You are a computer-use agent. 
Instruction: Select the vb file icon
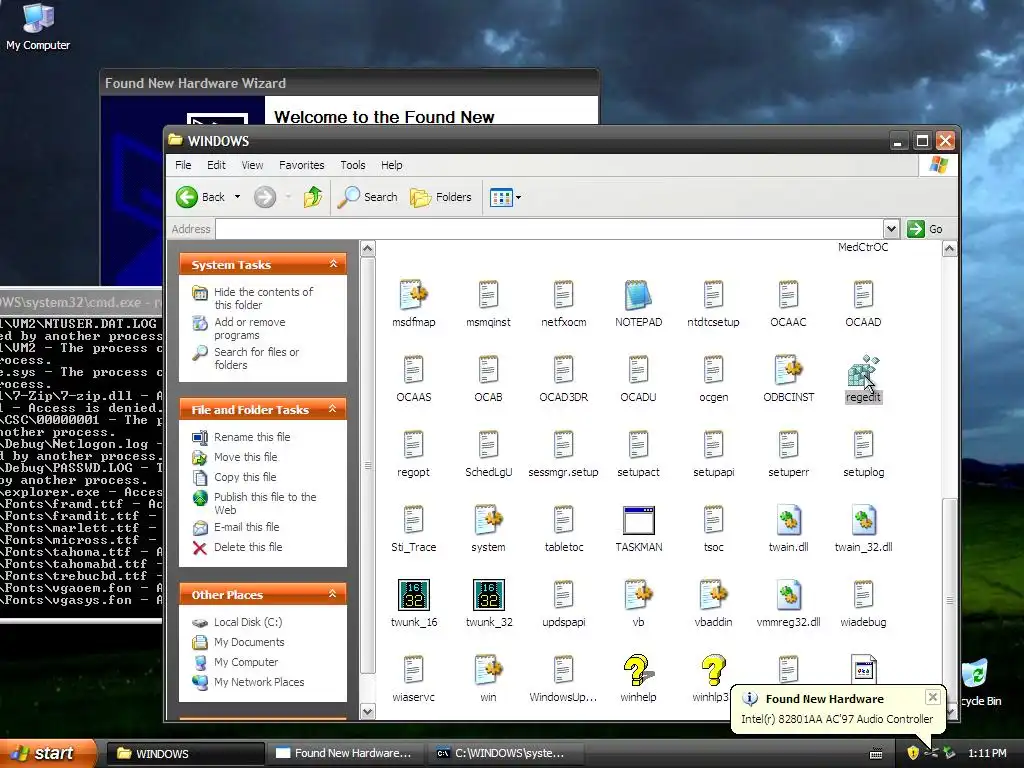pos(638,595)
